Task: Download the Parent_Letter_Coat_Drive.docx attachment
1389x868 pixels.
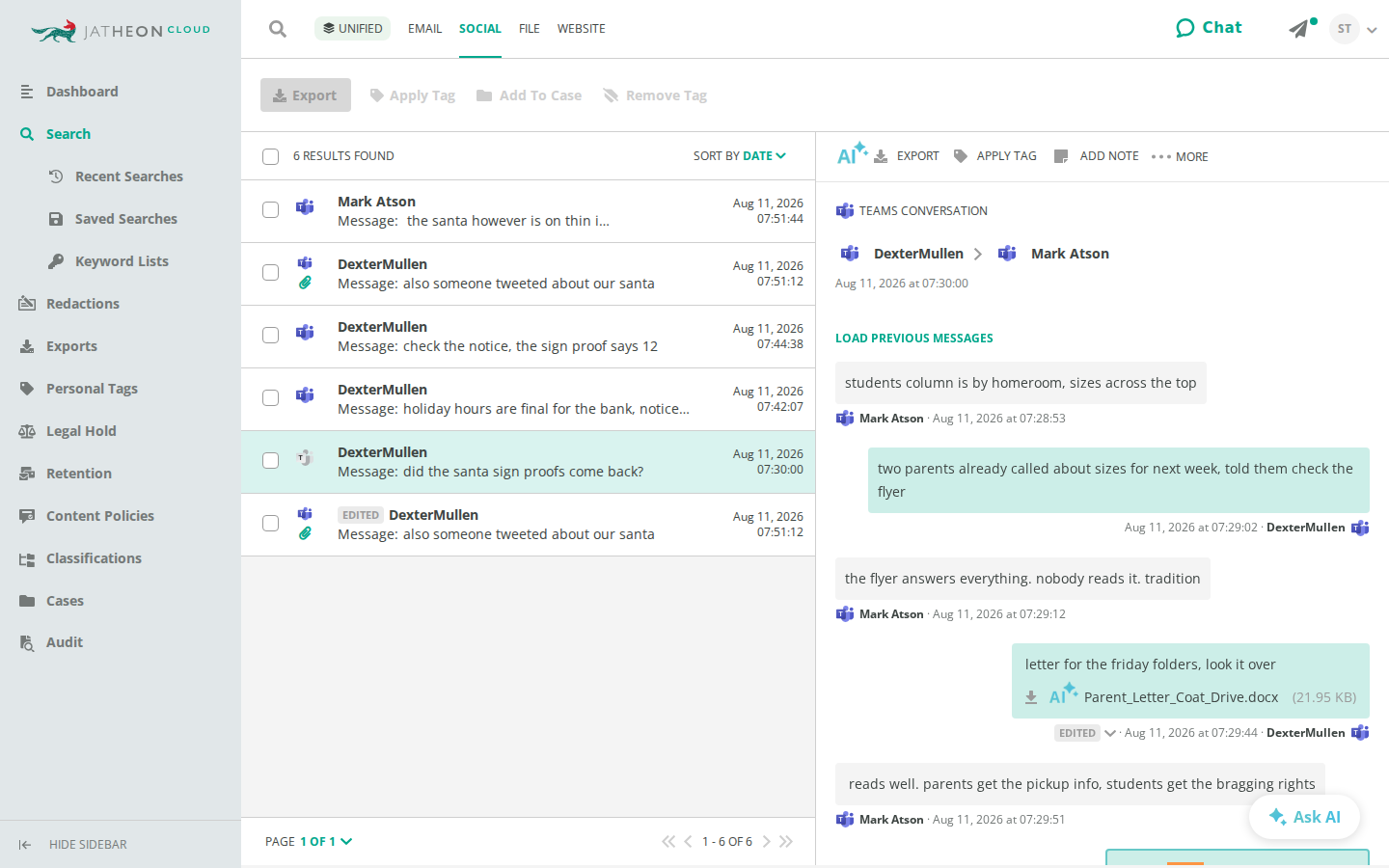Action: pos(1031,697)
